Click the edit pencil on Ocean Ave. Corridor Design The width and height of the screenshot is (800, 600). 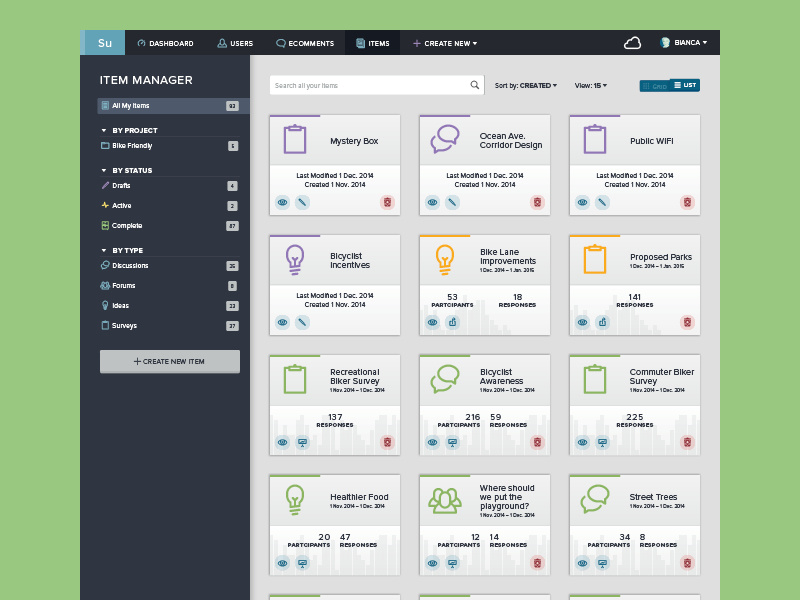[x=452, y=201]
